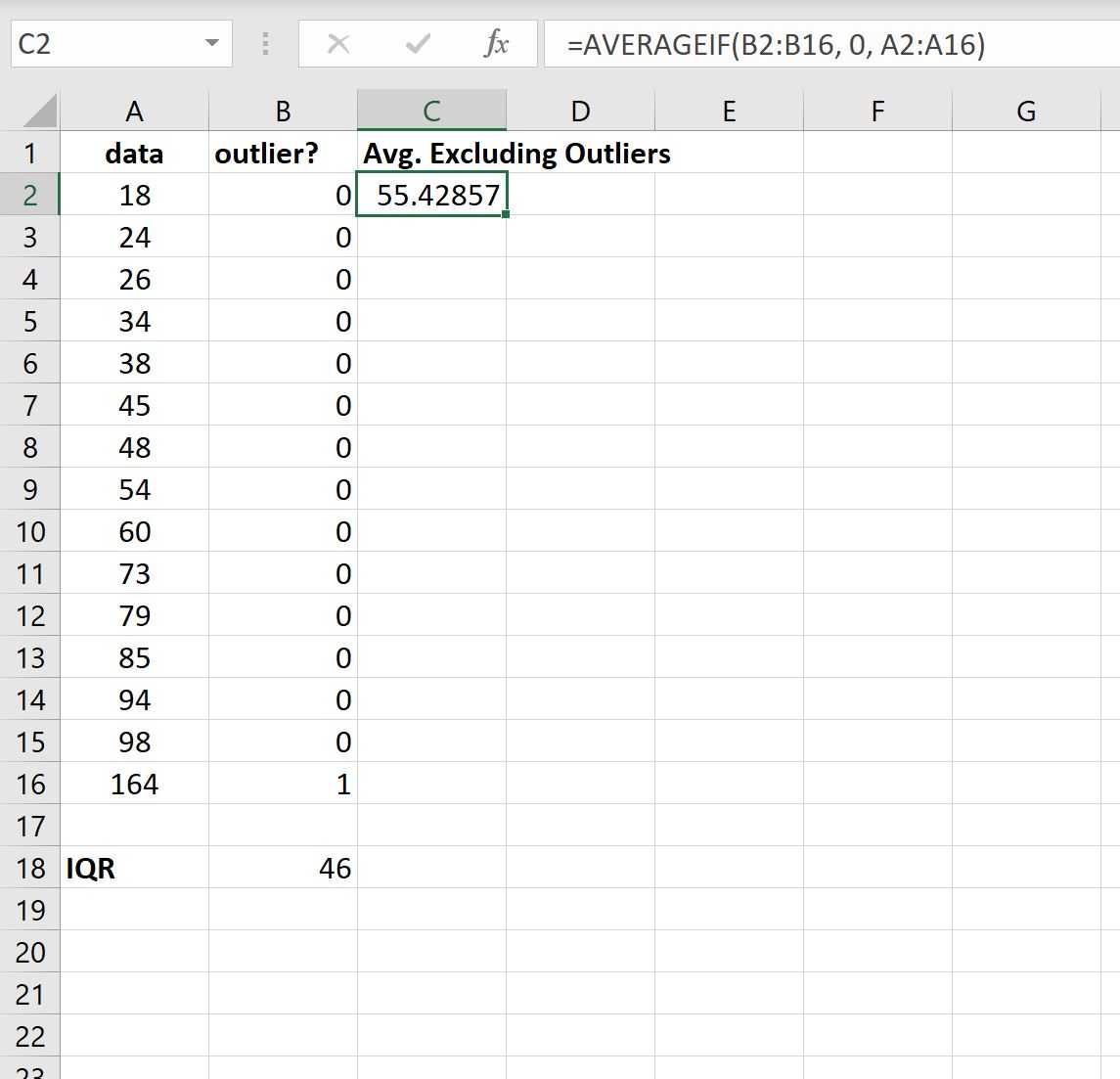Click the AVERAGEIF formula in formula bar
This screenshot has height=1079, width=1120.
[776, 44]
